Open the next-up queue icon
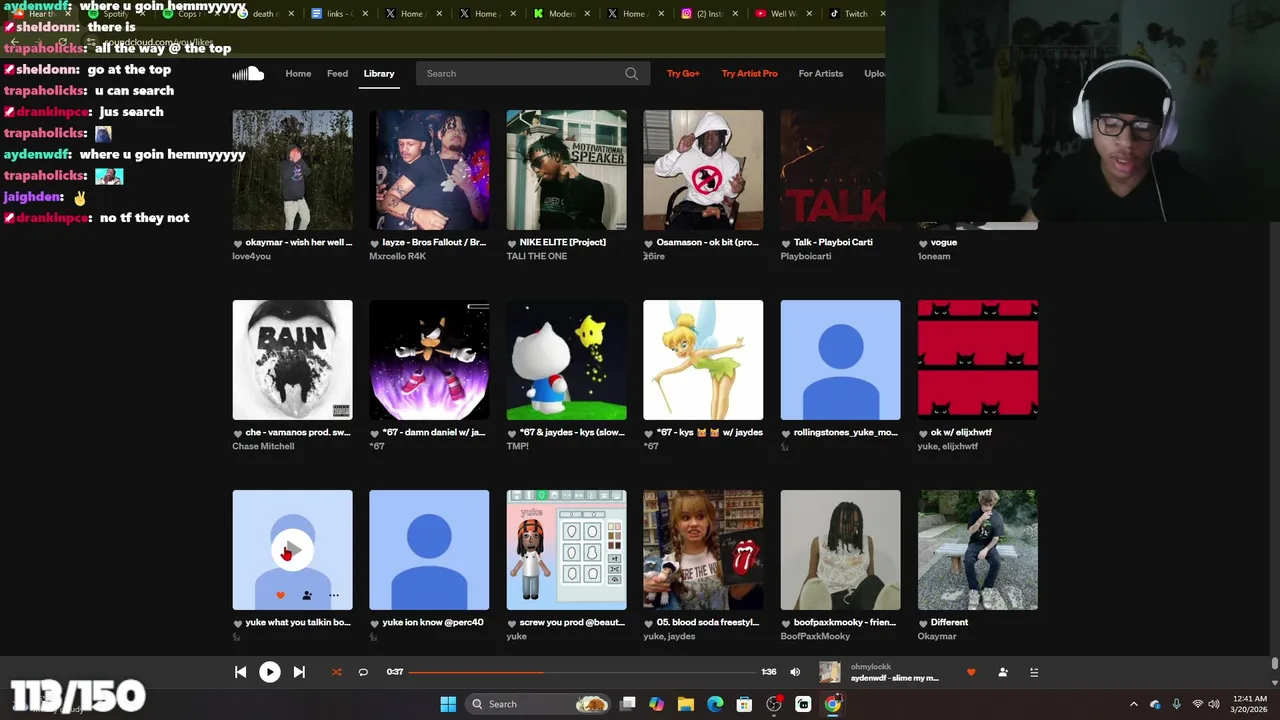The height and width of the screenshot is (720, 1280). tap(1034, 672)
